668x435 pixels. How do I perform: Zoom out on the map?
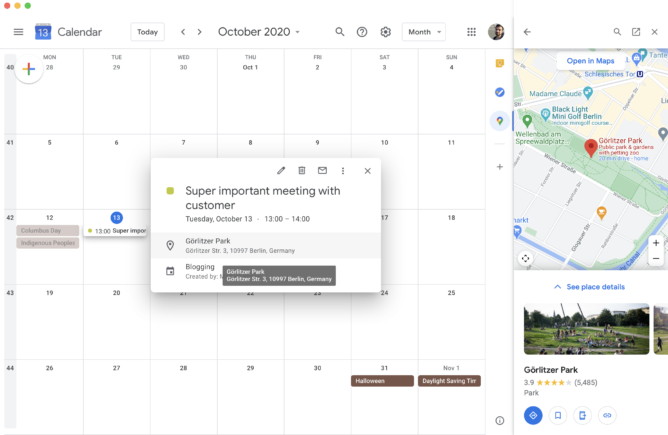pos(656,258)
